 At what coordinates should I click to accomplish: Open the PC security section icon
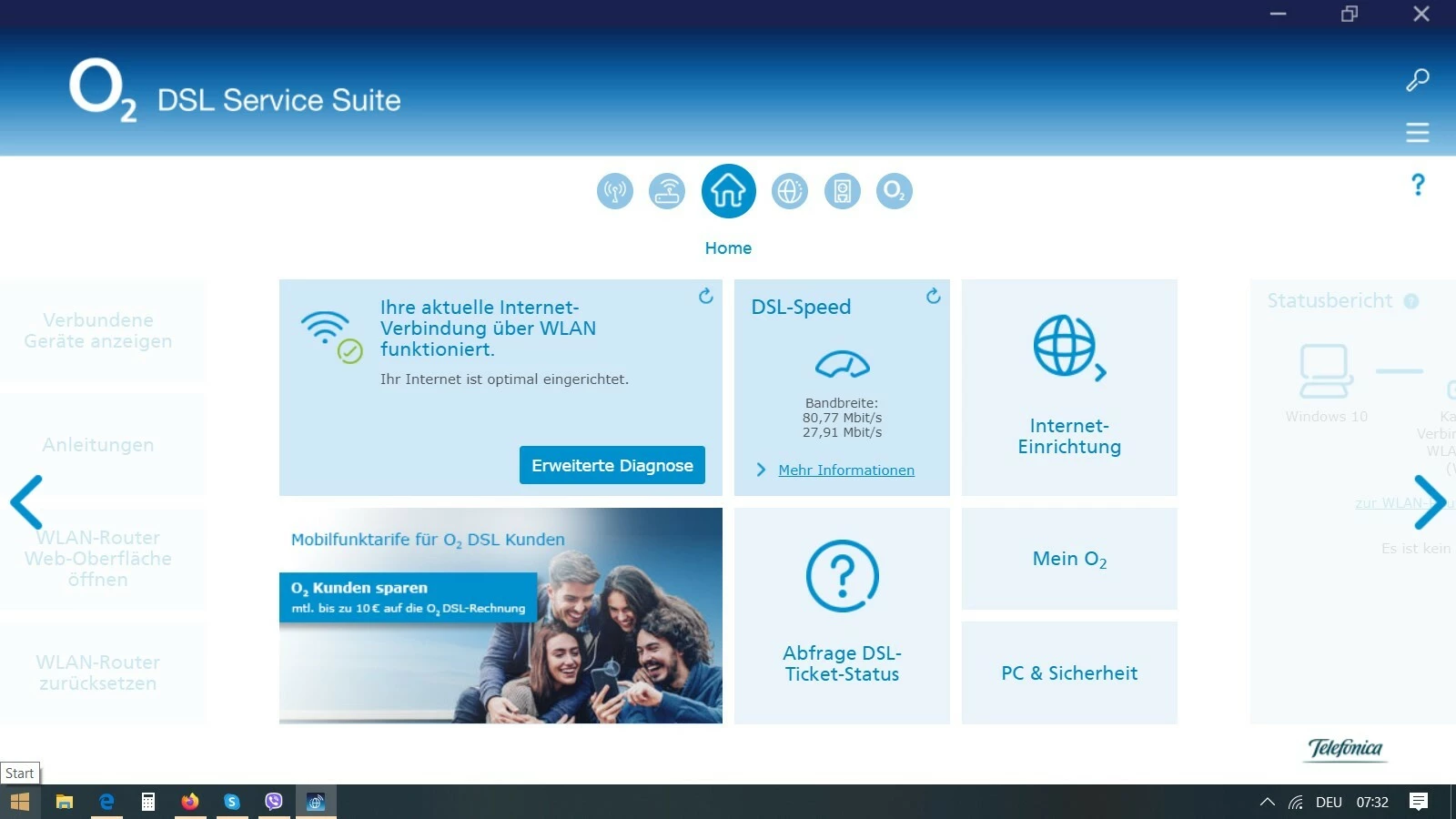coord(843,191)
